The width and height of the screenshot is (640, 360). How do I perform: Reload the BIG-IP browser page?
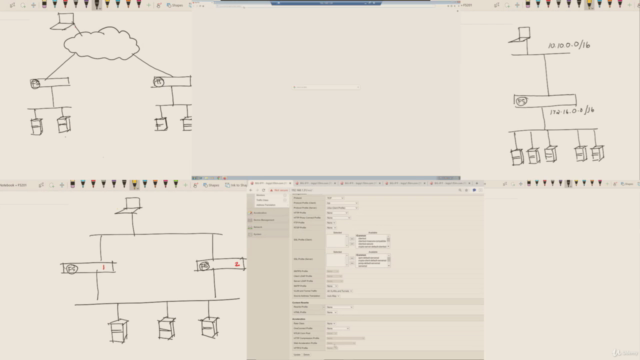(x=264, y=190)
